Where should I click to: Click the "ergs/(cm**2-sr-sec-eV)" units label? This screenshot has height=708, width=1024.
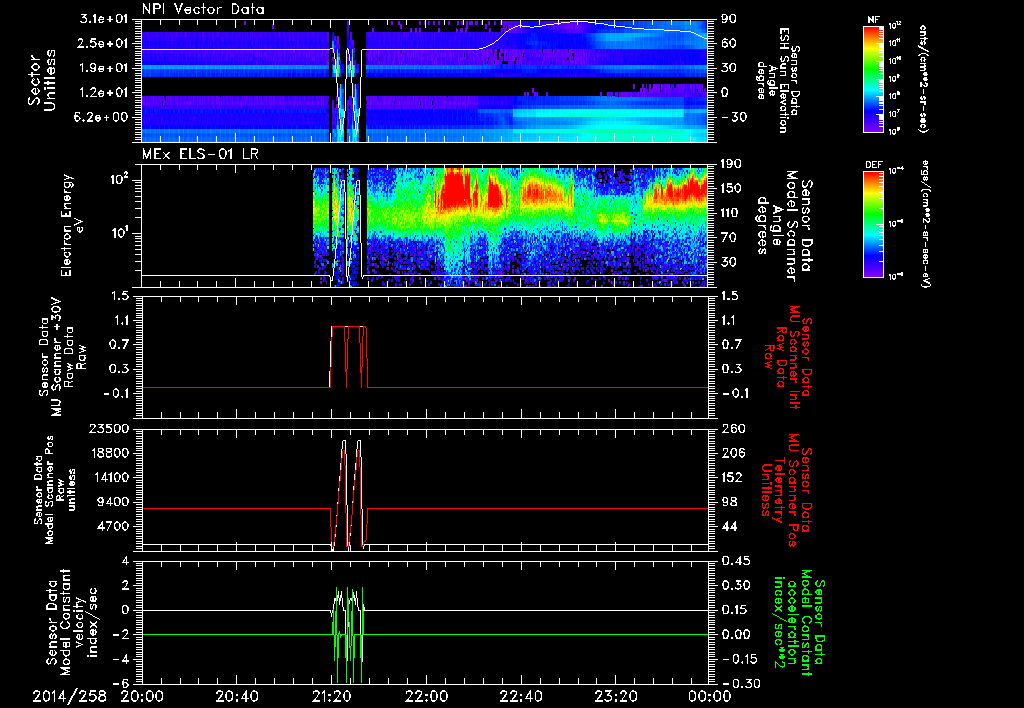(x=924, y=223)
